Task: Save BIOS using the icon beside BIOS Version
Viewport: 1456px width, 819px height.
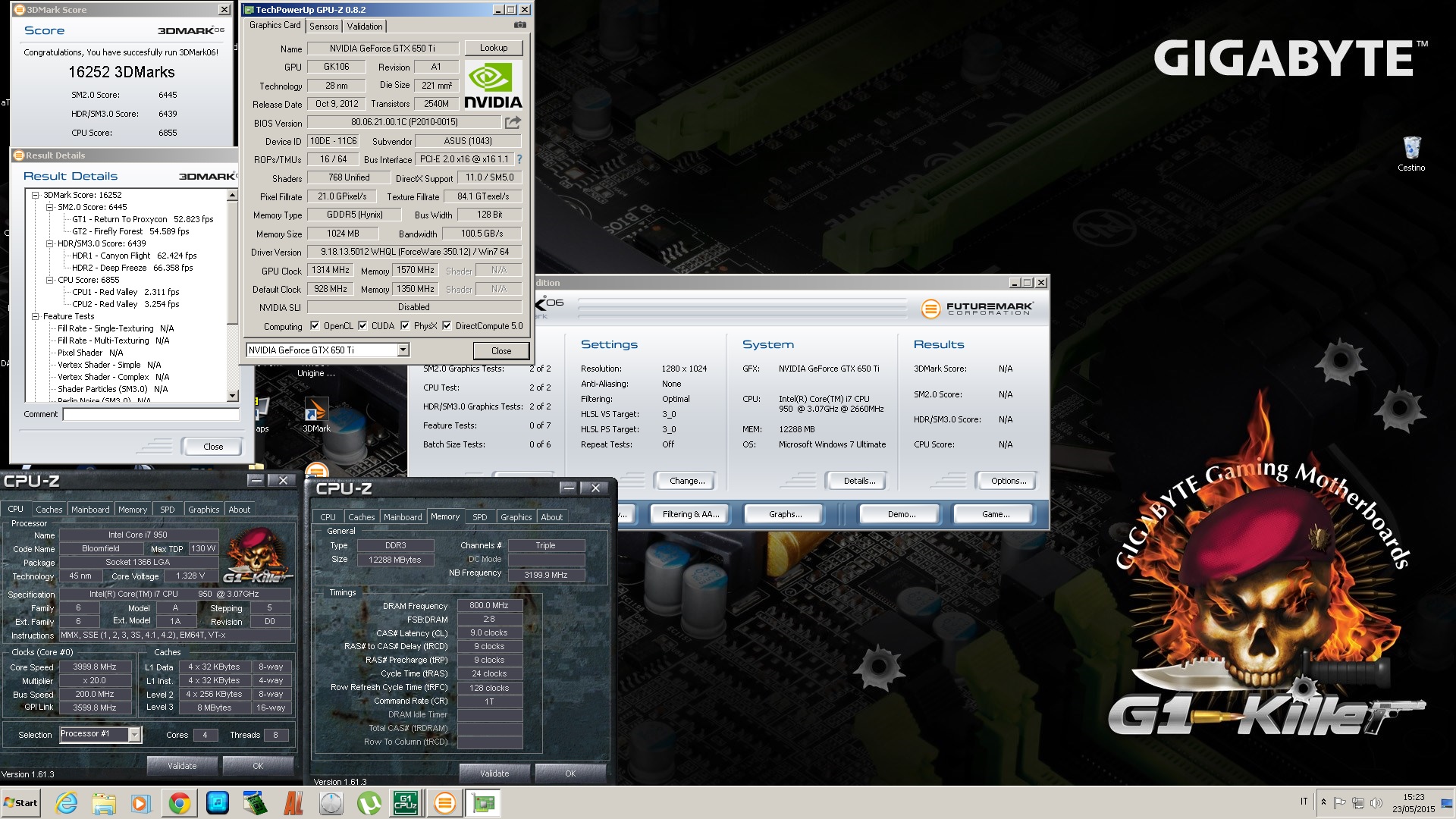Action: coord(513,122)
